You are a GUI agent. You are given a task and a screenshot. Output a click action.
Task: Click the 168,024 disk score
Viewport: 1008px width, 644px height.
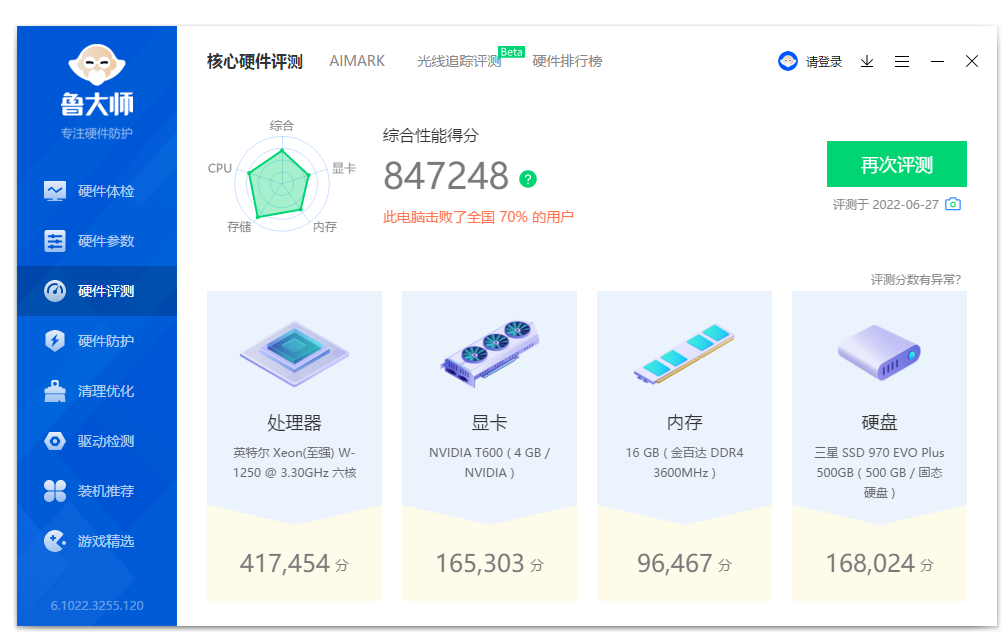(x=870, y=564)
